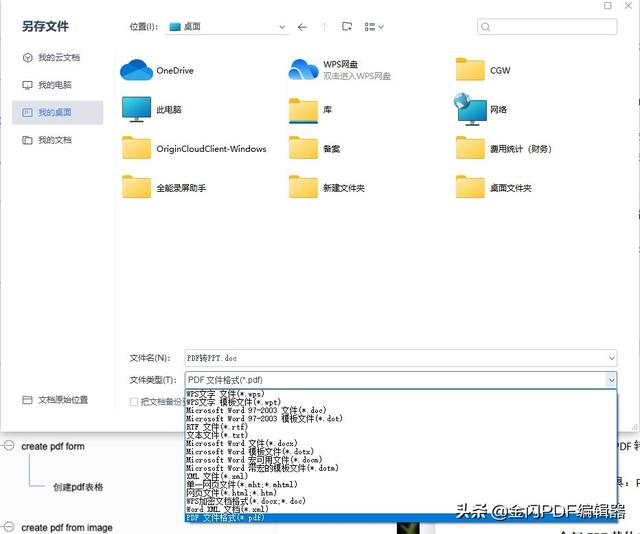Select 创建pdf表格 node in background
Screen dimensions: 640x534
[x=78, y=487]
